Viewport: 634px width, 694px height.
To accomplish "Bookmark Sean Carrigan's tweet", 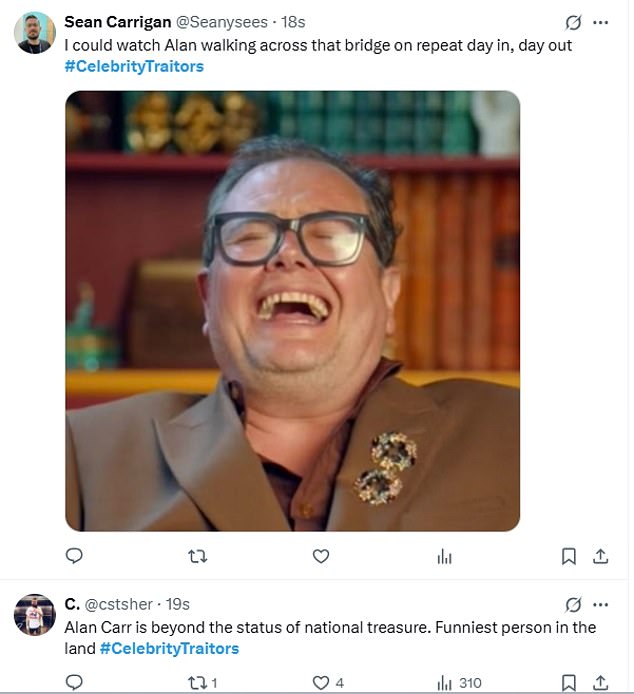I will click(x=568, y=557).
